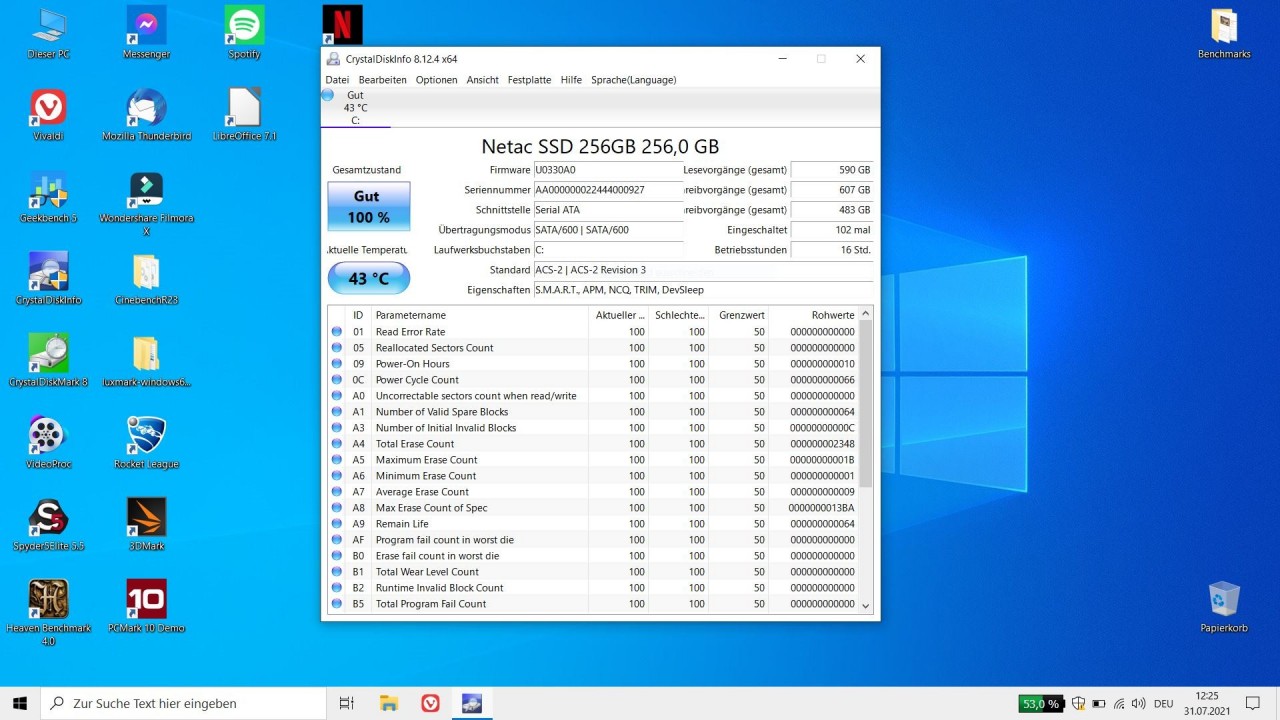Viewport: 1280px width, 720px height.
Task: Open the Datei menu
Action: (x=337, y=80)
